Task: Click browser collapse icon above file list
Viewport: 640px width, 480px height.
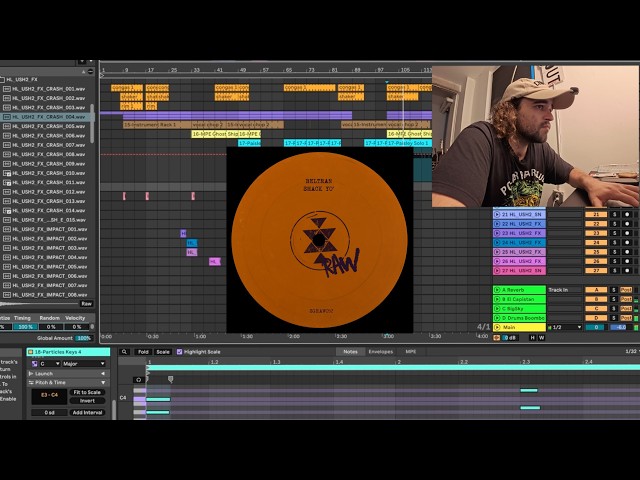Action: tap(90, 72)
